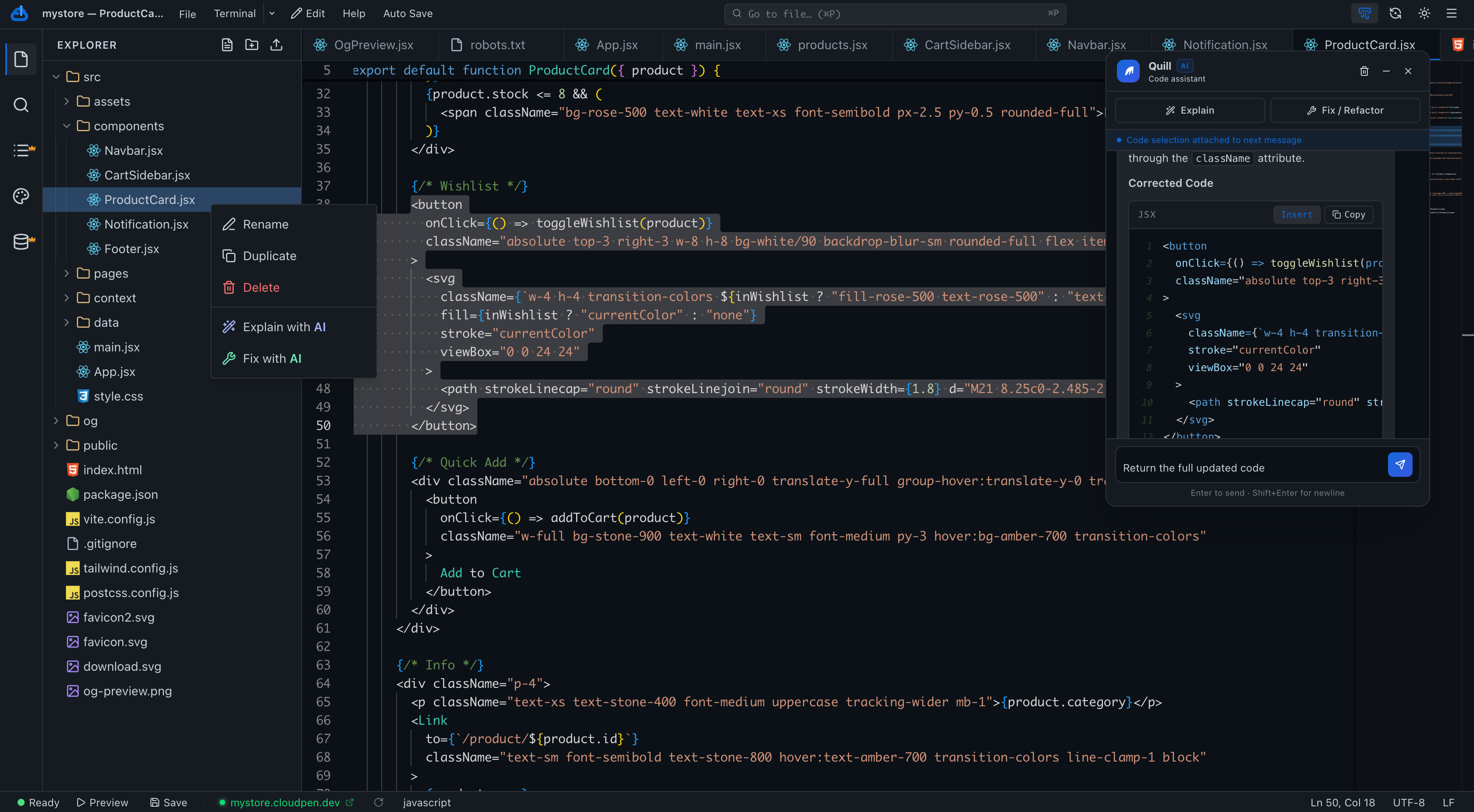This screenshot has height=812, width=1474.
Task: Choose Fix with AI from context menu
Action: tap(293, 358)
